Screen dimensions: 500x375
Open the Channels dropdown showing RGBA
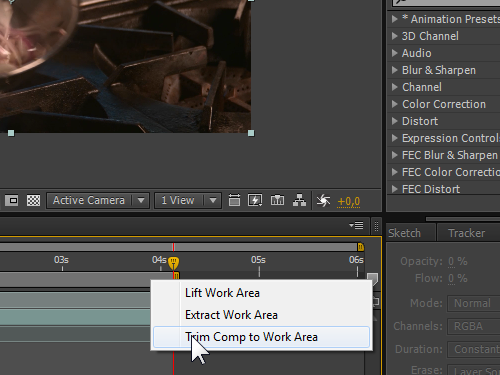tap(473, 326)
